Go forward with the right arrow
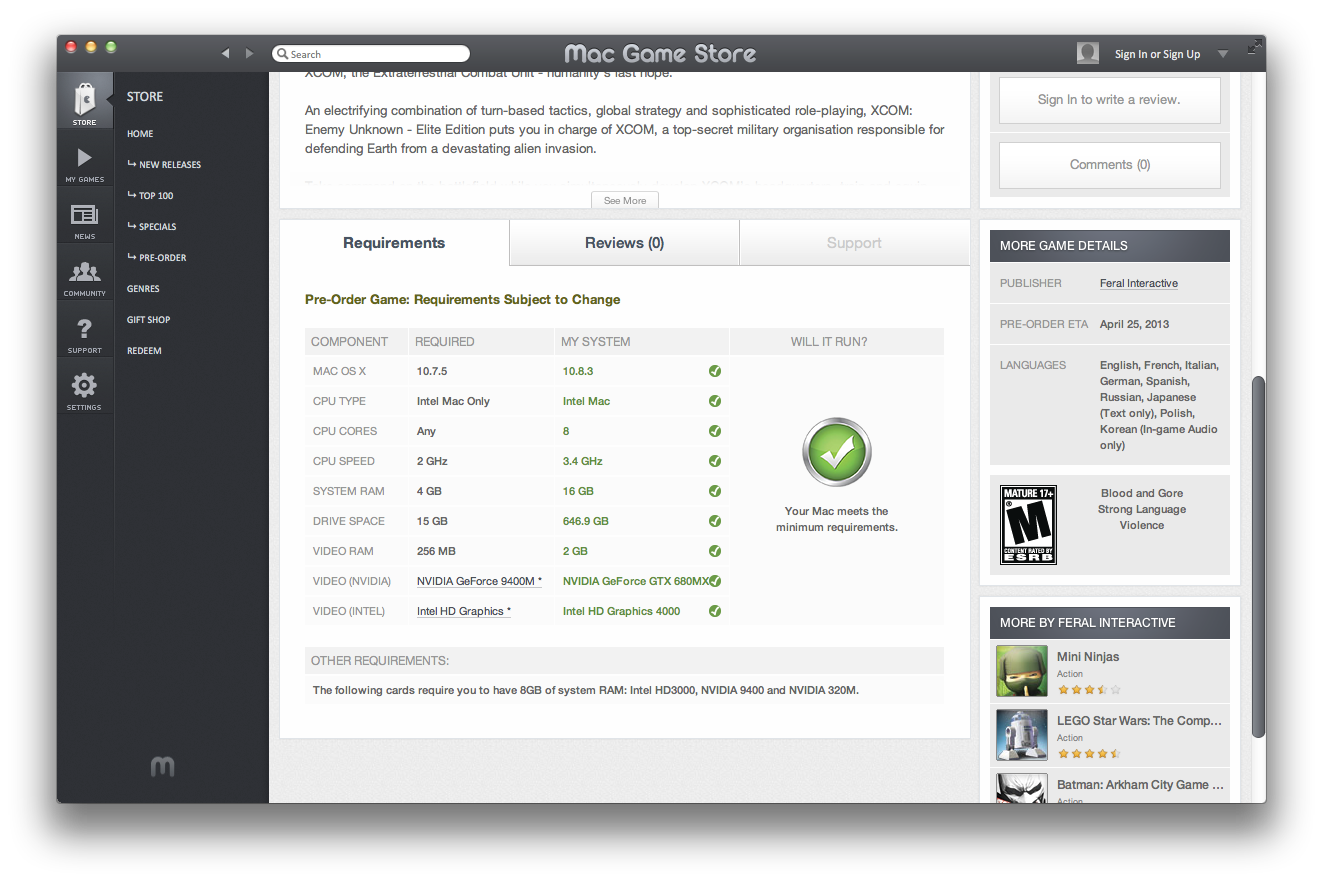 [249, 54]
